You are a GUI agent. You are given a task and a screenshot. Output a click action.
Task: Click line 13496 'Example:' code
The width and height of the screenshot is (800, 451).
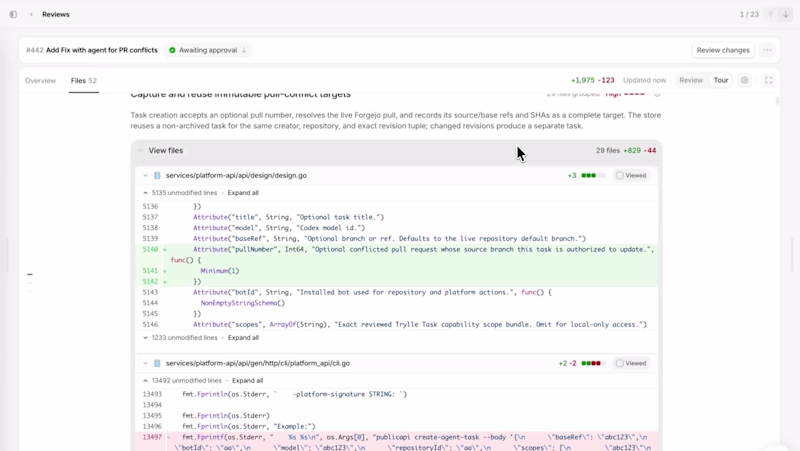(x=249, y=427)
